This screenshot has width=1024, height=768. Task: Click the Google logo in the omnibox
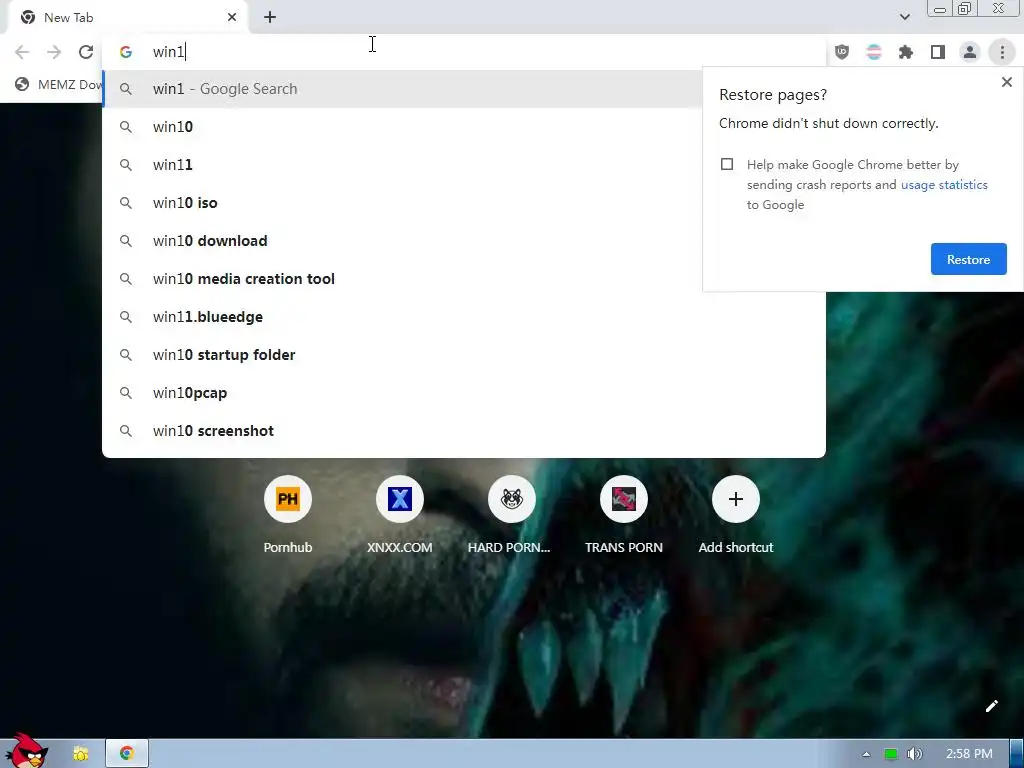(x=126, y=52)
